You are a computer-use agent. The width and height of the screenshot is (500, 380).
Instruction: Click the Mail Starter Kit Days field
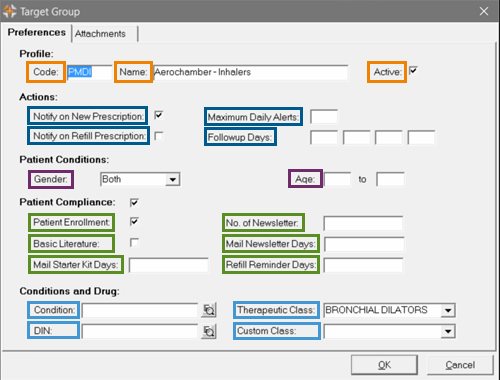click(x=169, y=265)
